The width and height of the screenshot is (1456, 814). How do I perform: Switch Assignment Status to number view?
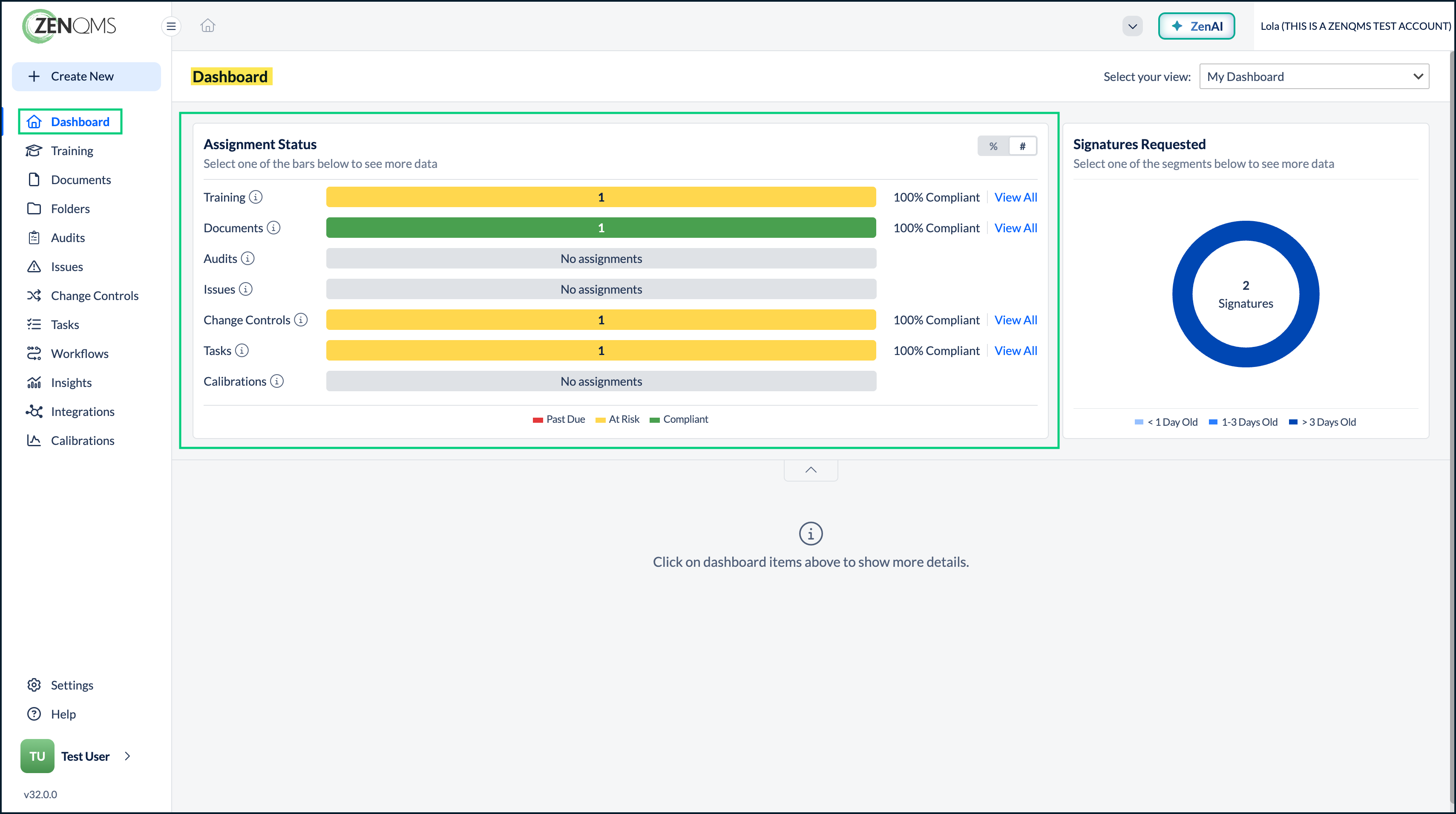tap(1022, 146)
